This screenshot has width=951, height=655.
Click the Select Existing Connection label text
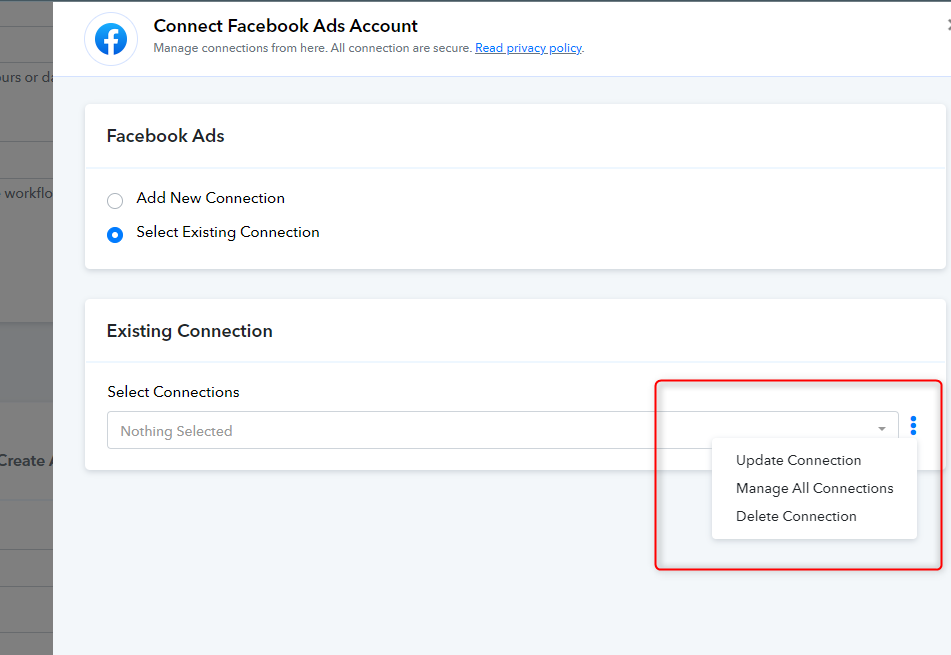[x=227, y=232]
